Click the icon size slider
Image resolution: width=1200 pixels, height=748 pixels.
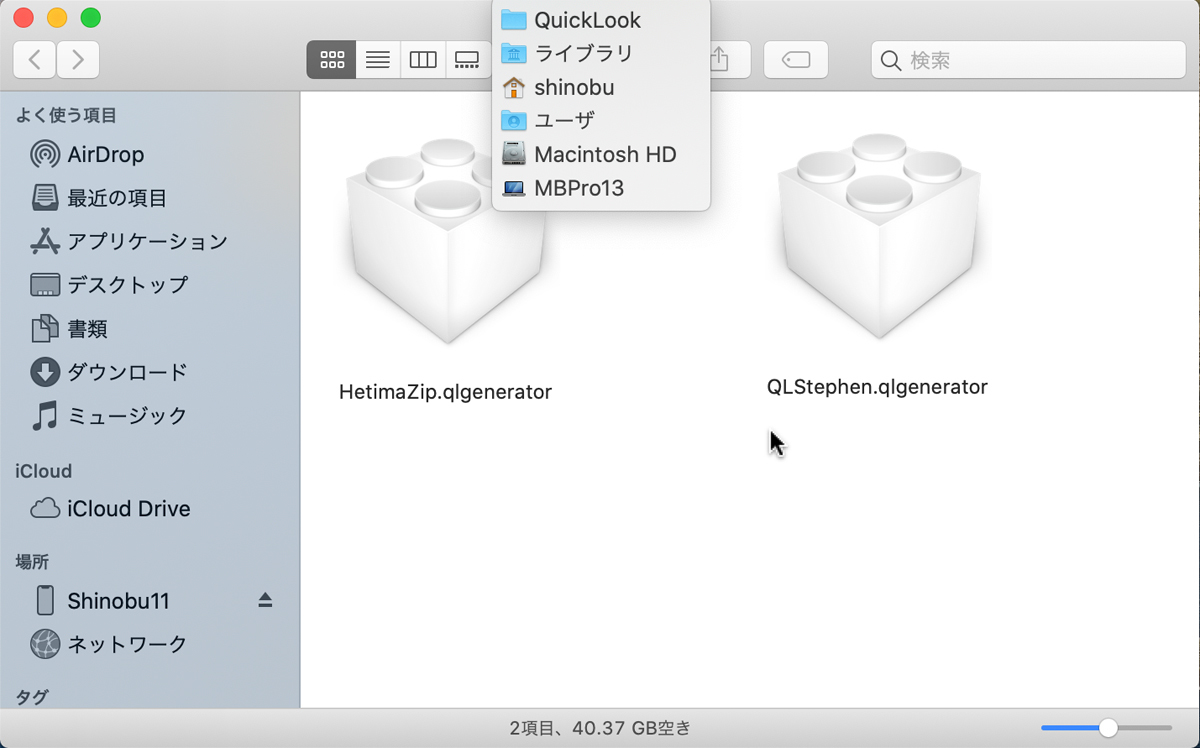(1106, 728)
